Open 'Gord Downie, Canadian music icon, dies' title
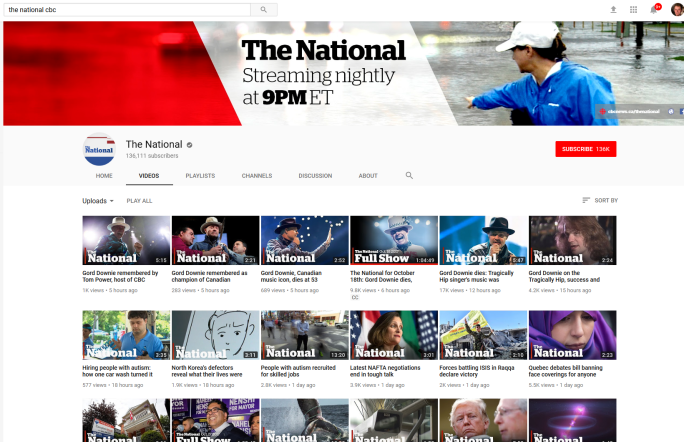Screen dimensions: 684x442 291,276
